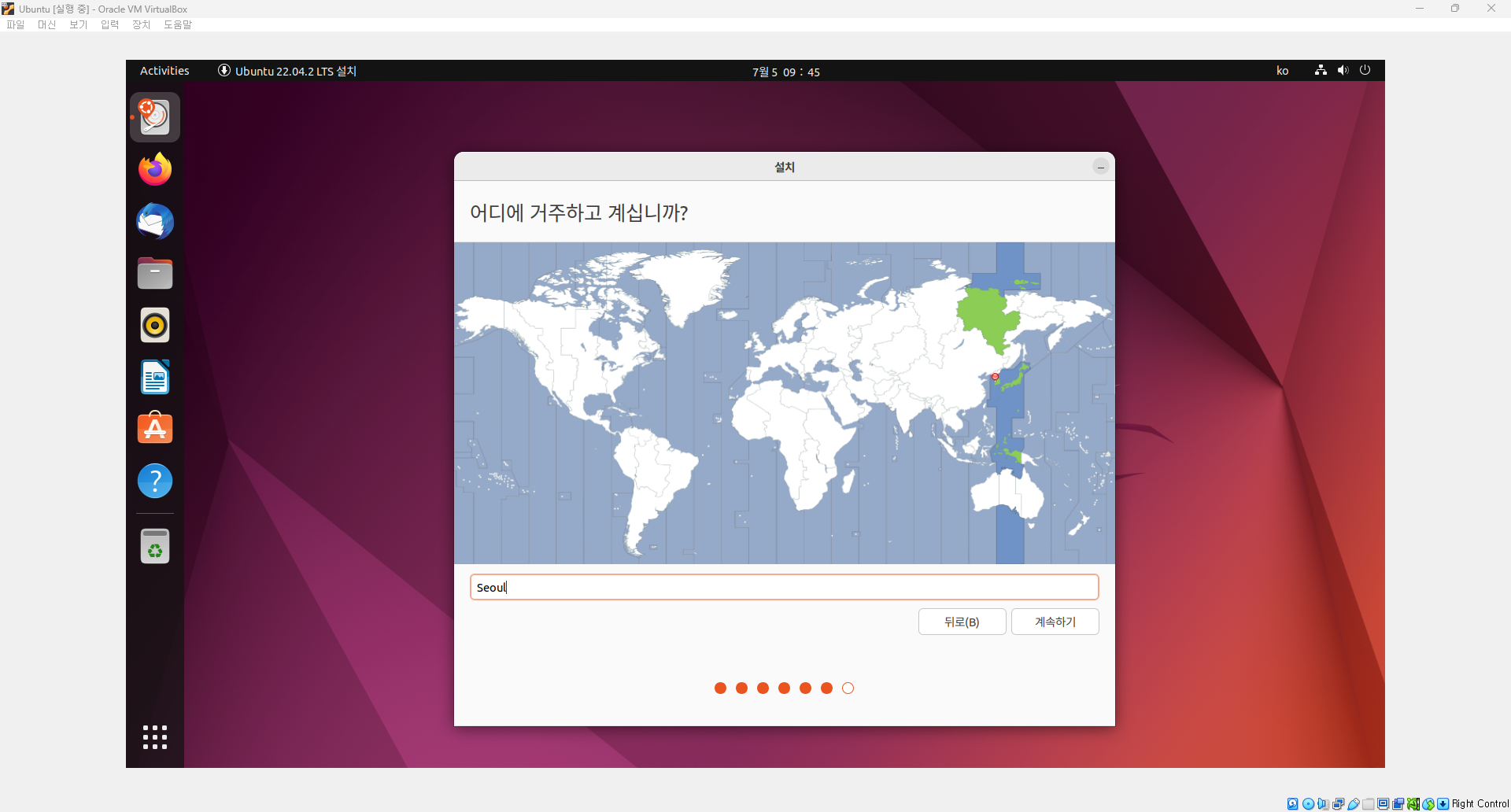
Task: Click VirtualBox optical disc status icon
Action: [1308, 803]
